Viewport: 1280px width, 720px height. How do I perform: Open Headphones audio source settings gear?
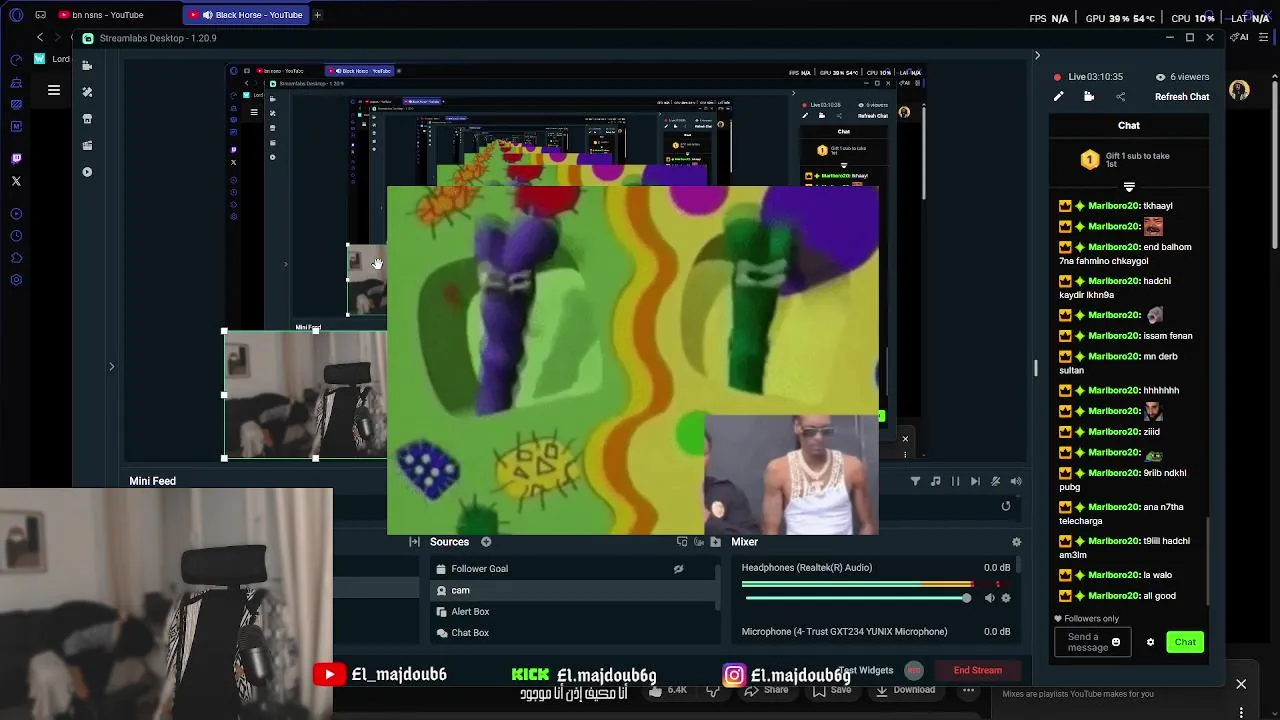point(1006,598)
